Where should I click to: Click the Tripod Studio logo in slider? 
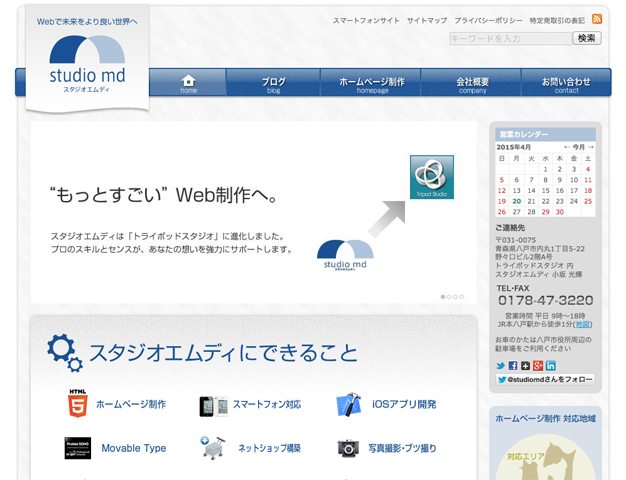coord(432,177)
